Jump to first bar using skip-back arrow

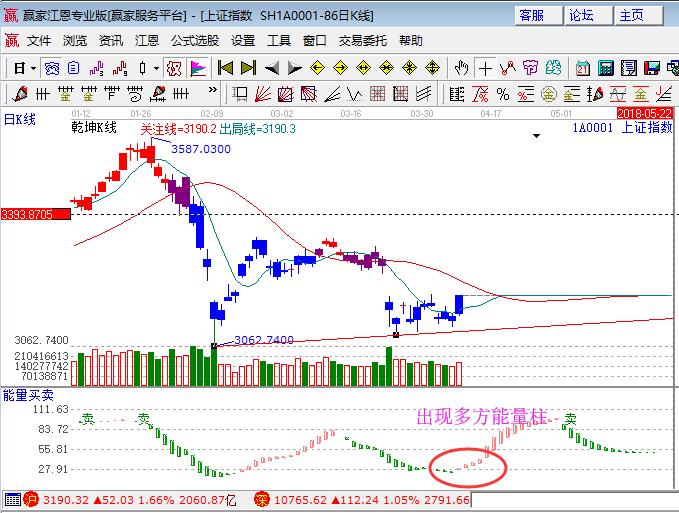pos(225,68)
